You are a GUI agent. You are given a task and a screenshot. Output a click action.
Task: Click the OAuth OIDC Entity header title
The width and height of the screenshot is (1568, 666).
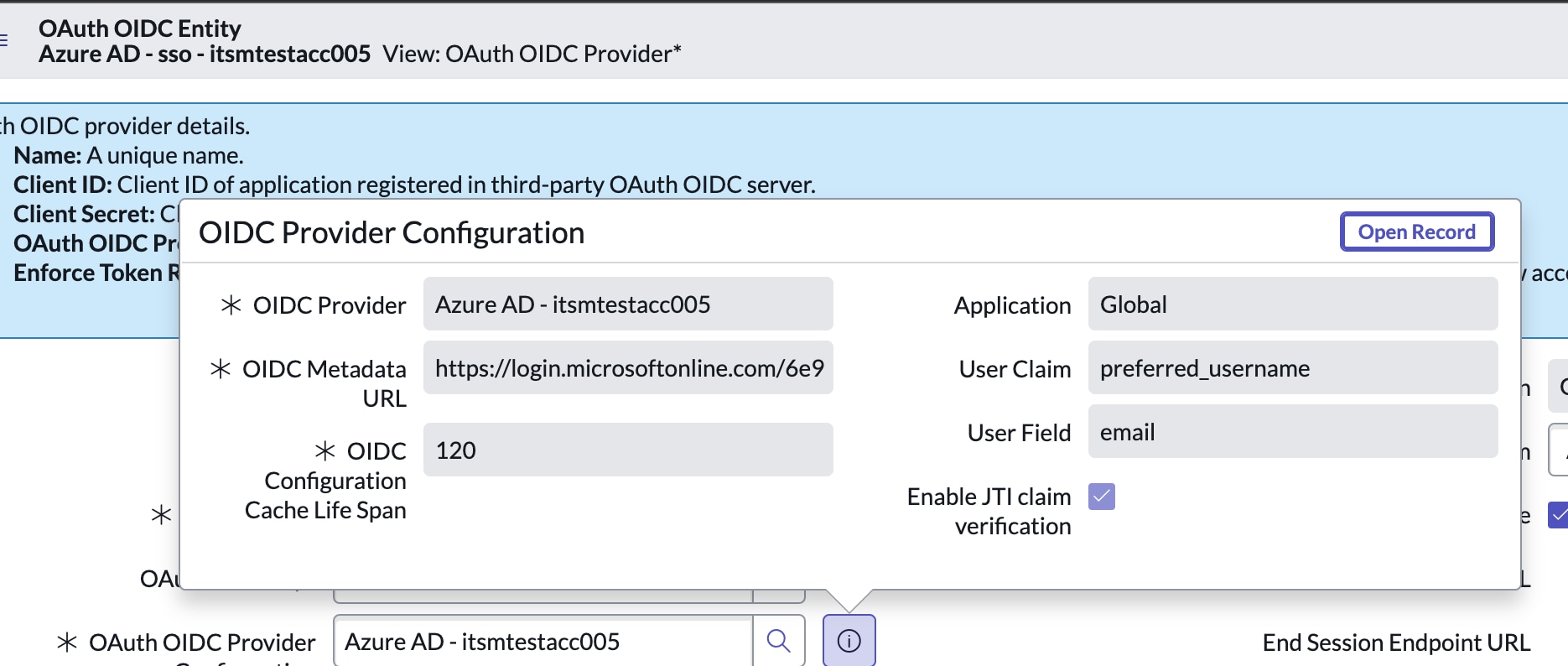pos(140,29)
